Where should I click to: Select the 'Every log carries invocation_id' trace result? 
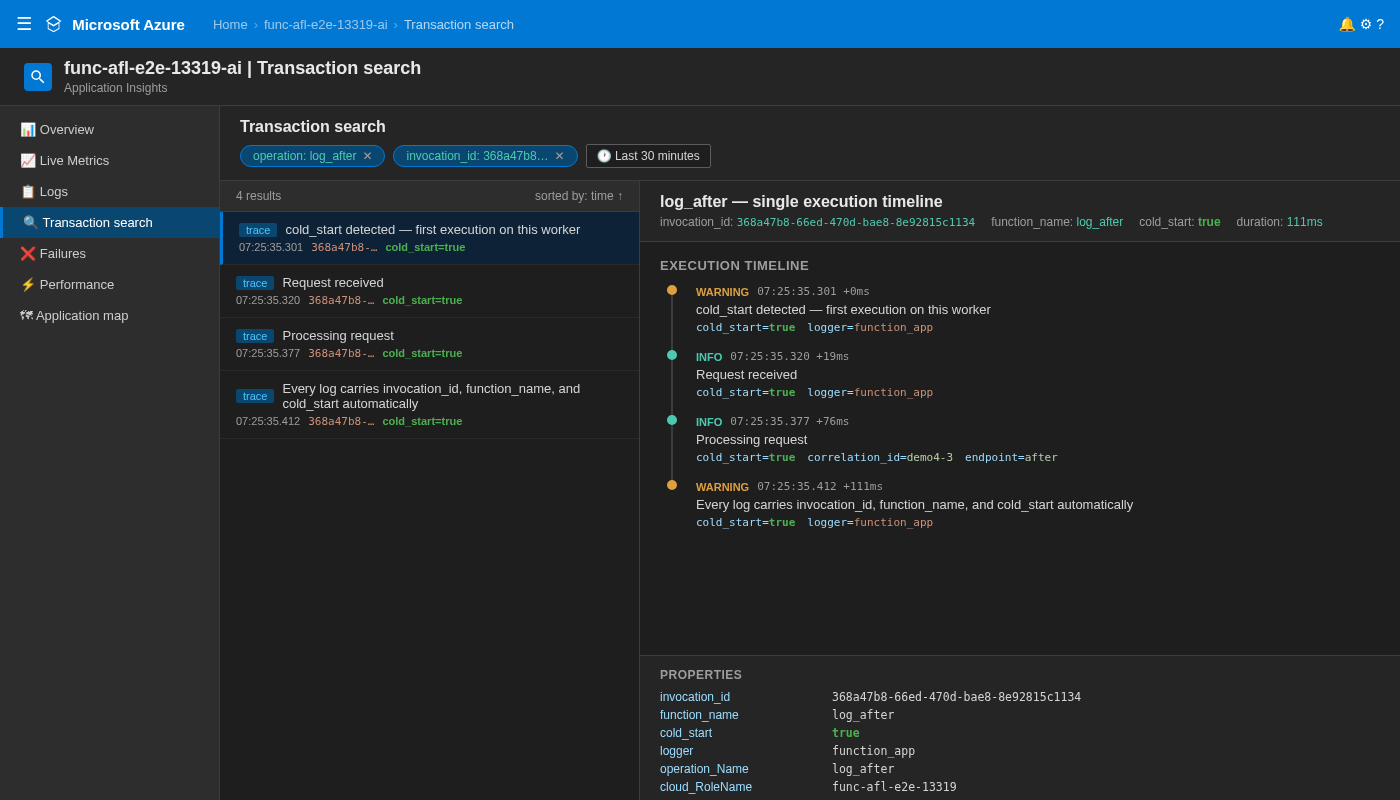point(430,404)
